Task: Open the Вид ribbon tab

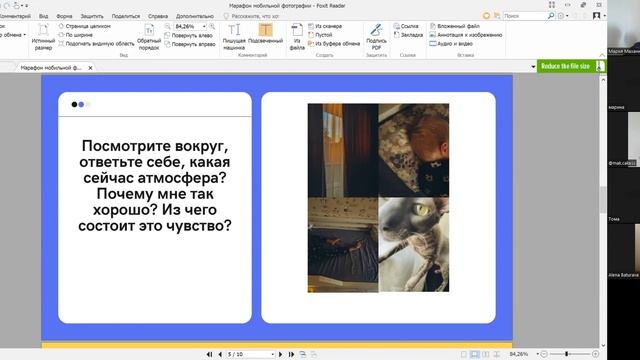Action: pos(43,16)
